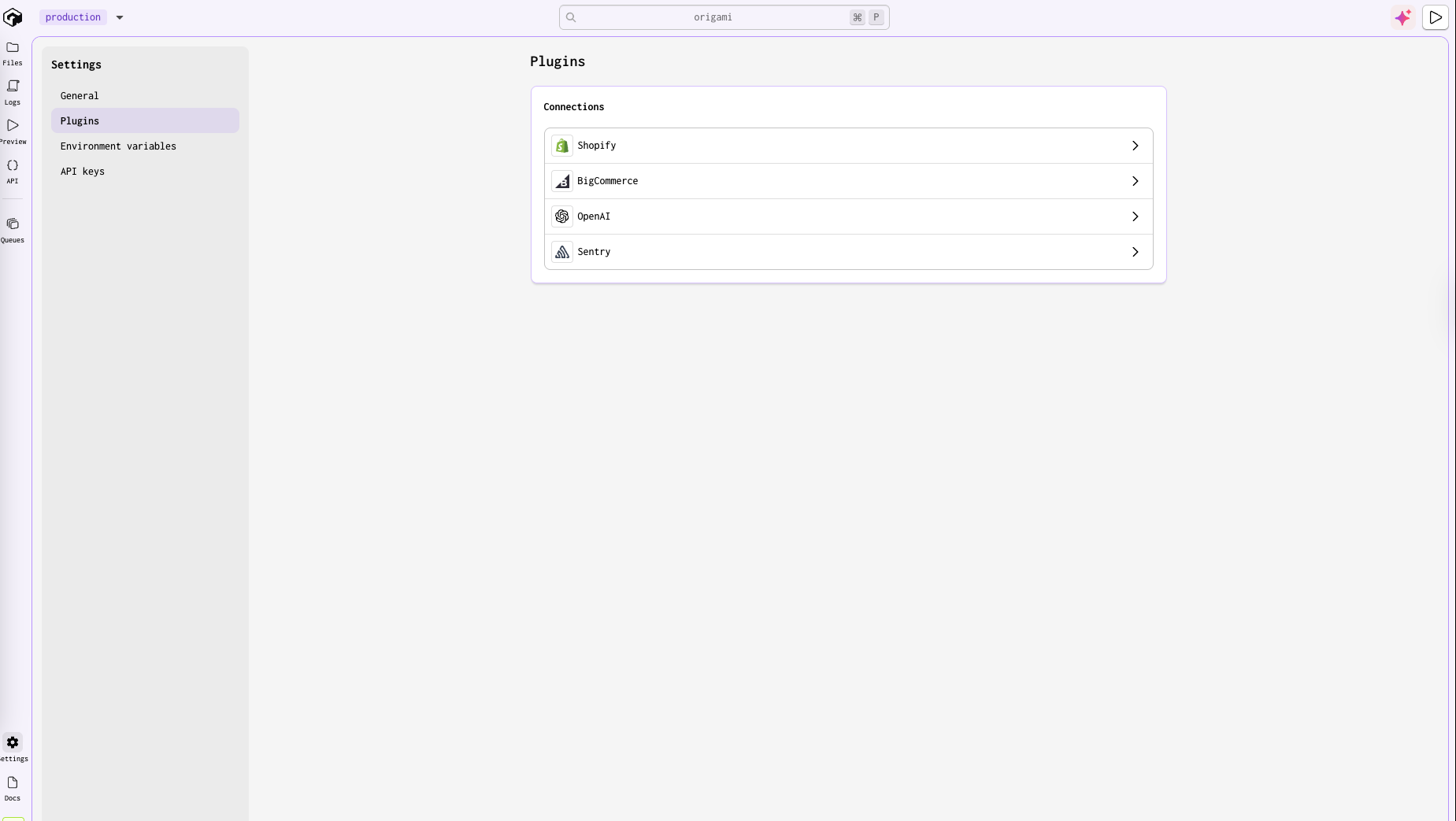Click the origami search field
This screenshot has height=821, width=1456.
tap(724, 17)
